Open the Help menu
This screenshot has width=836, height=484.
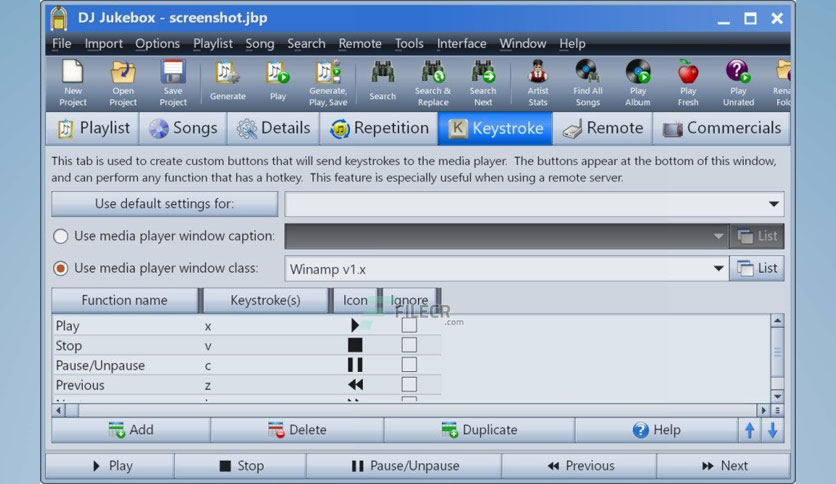click(x=572, y=44)
